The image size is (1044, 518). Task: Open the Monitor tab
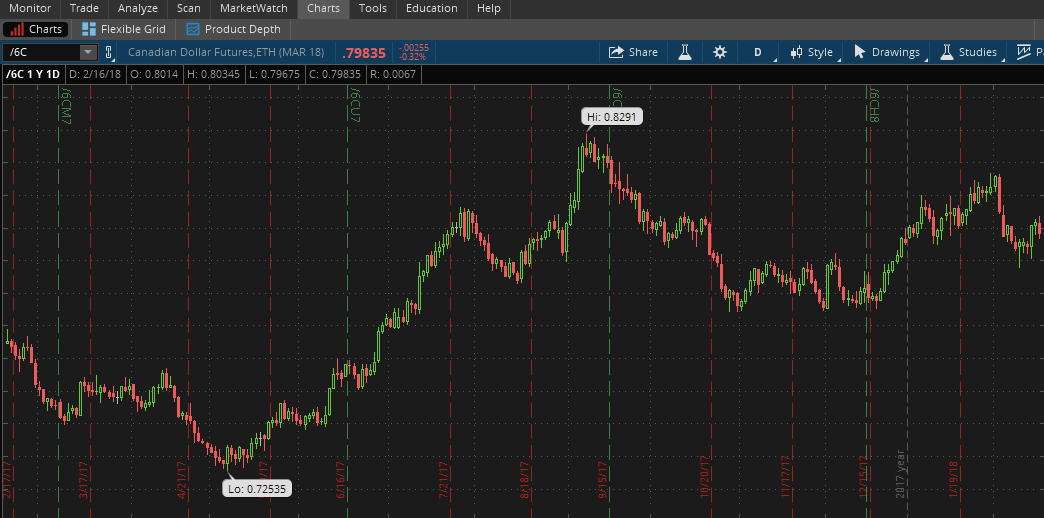pos(30,9)
